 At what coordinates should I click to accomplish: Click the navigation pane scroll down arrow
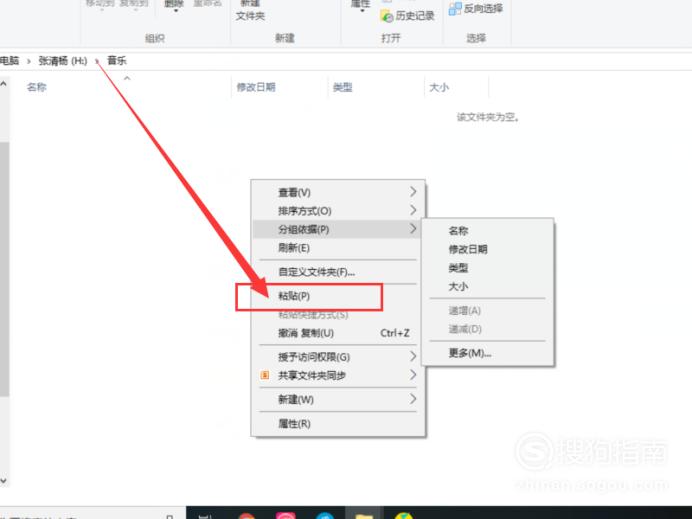click(4, 480)
